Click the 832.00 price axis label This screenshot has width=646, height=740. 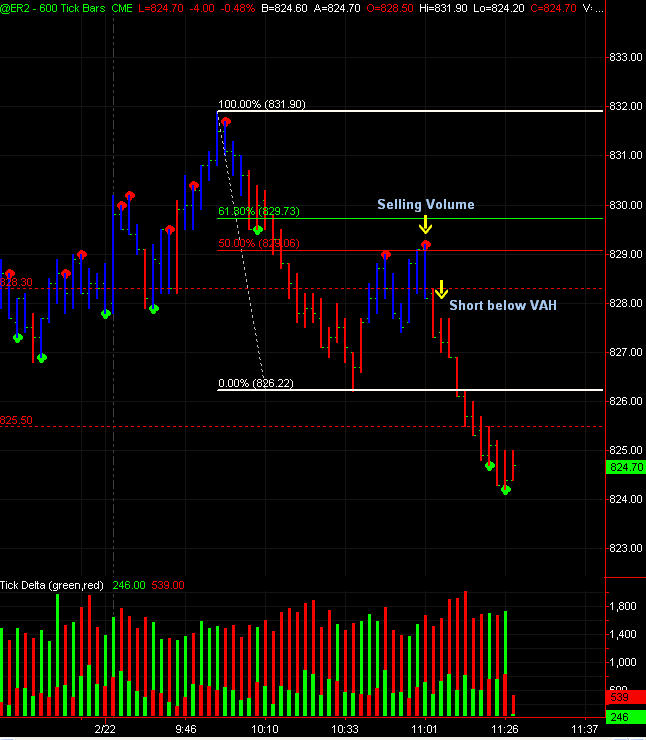click(x=626, y=106)
